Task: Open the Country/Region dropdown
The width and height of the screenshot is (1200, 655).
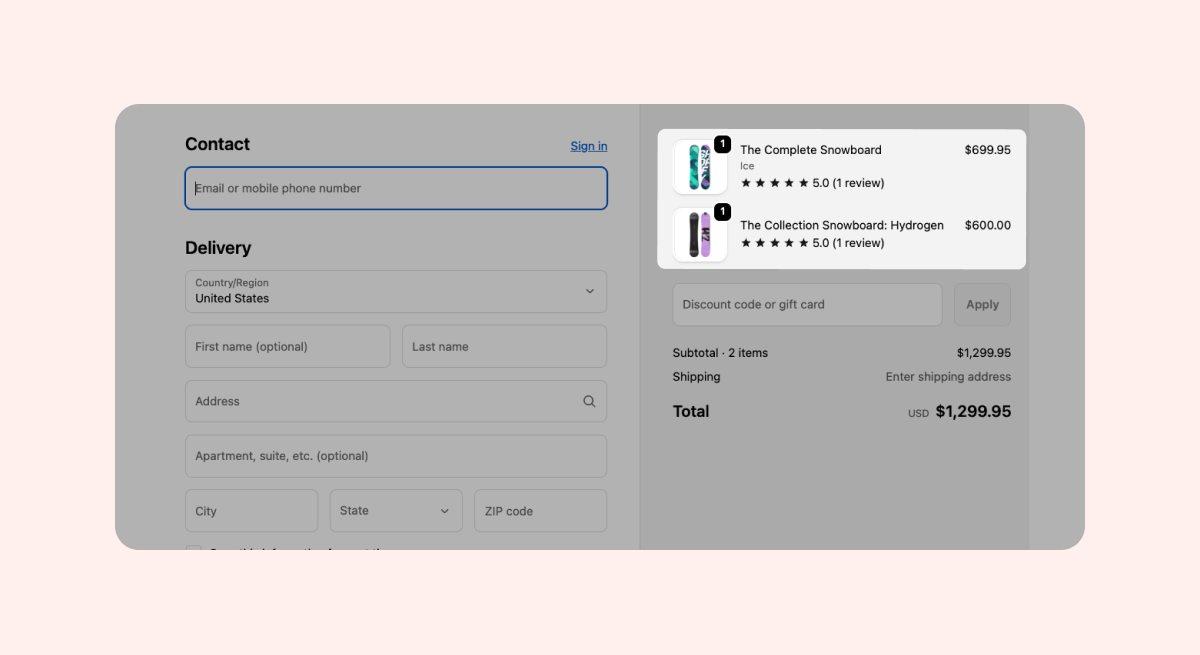Action: point(395,291)
